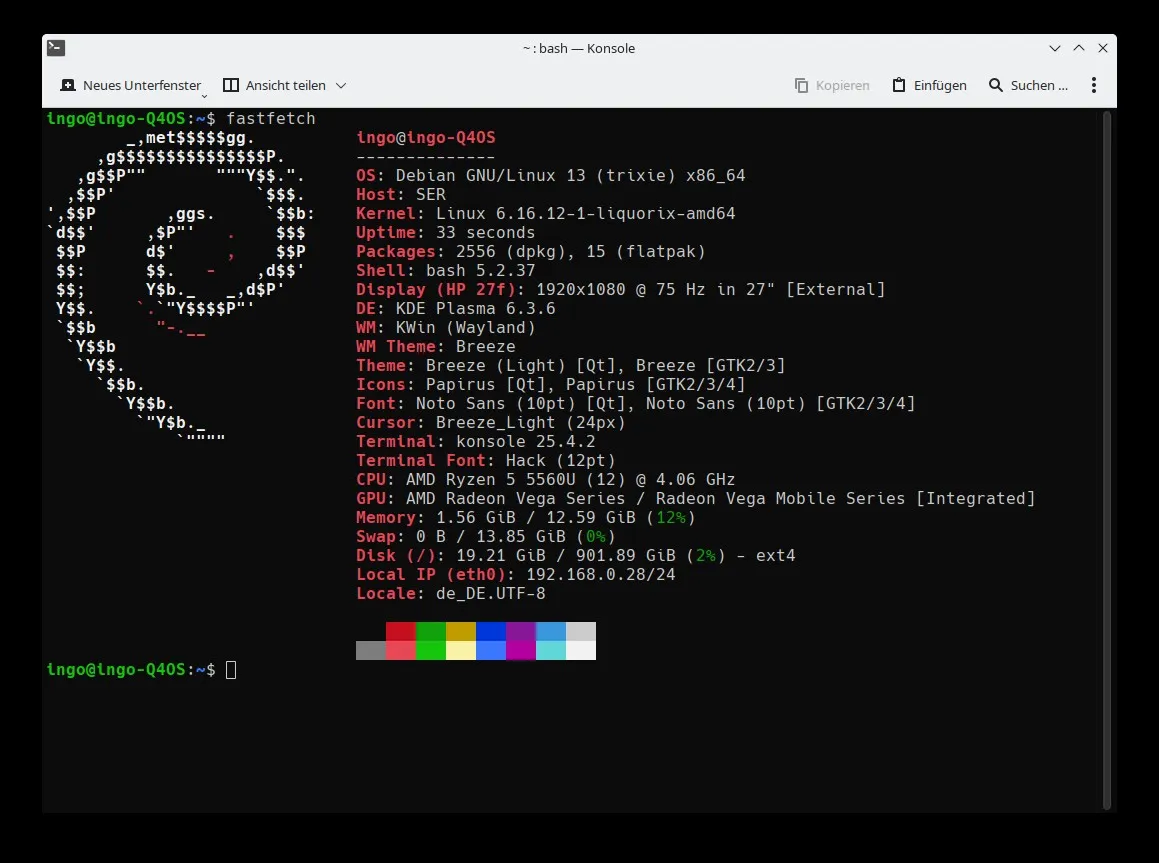
Task: Close the Konsole window
Action: point(1101,48)
